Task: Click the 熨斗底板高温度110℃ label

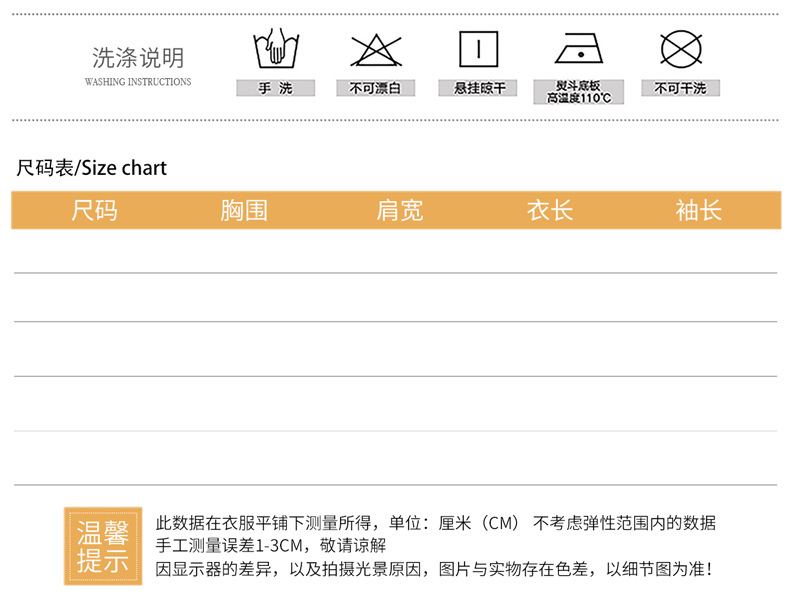Action: click(579, 92)
